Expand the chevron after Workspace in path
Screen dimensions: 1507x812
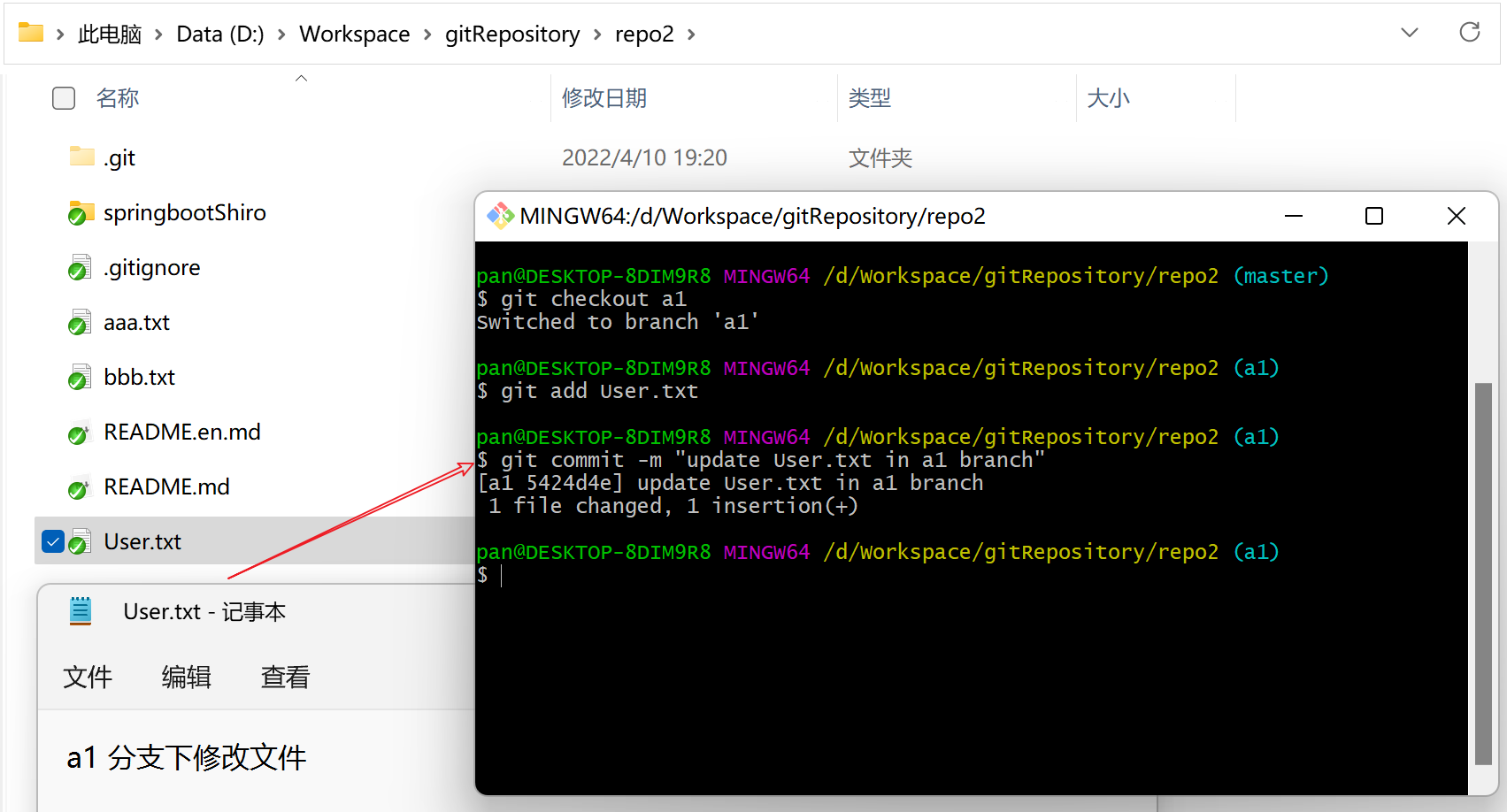[x=427, y=34]
